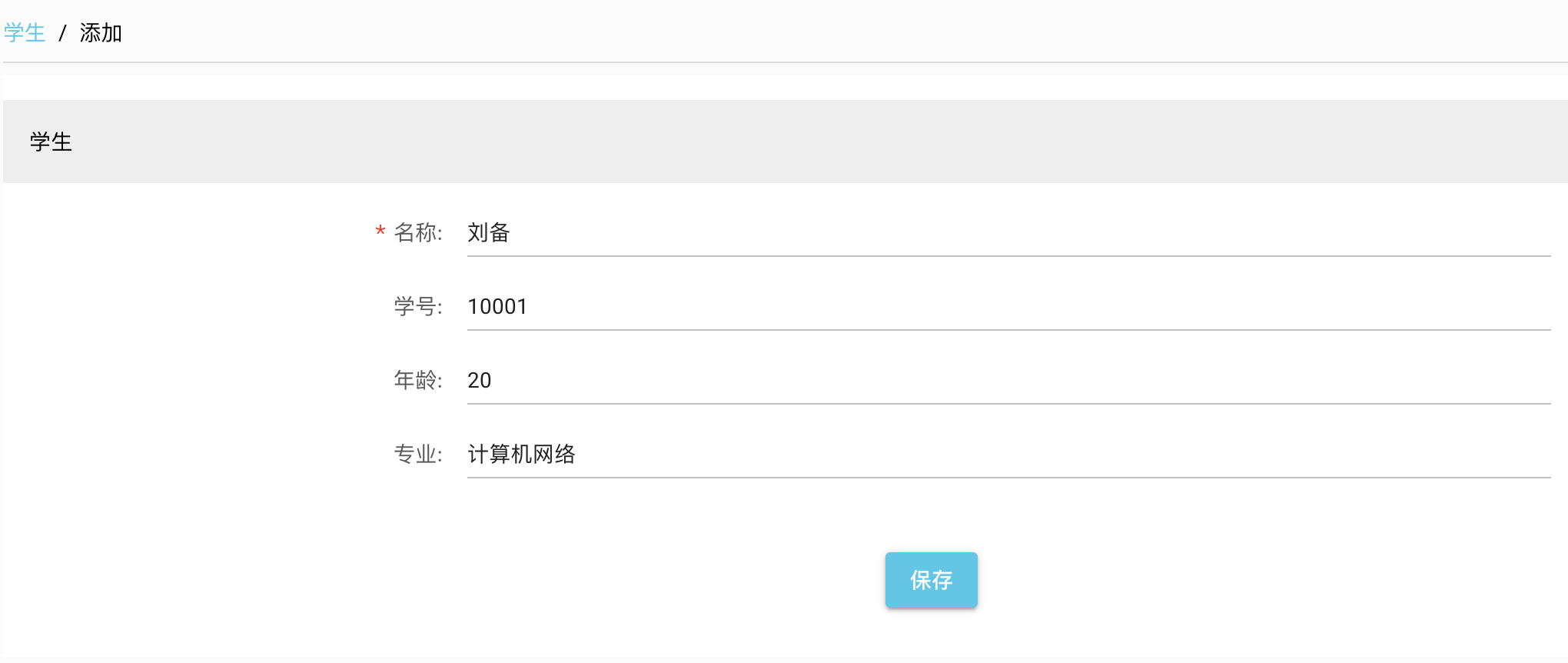Screen dimensions: 1568x663
Task: Open the 学生 breadcrumb link
Action: pos(25,33)
